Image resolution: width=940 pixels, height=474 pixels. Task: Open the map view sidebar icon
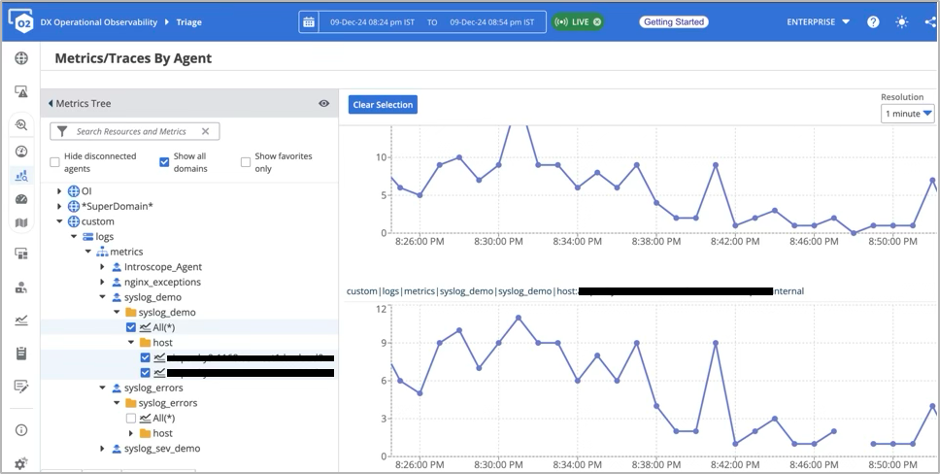(21, 222)
